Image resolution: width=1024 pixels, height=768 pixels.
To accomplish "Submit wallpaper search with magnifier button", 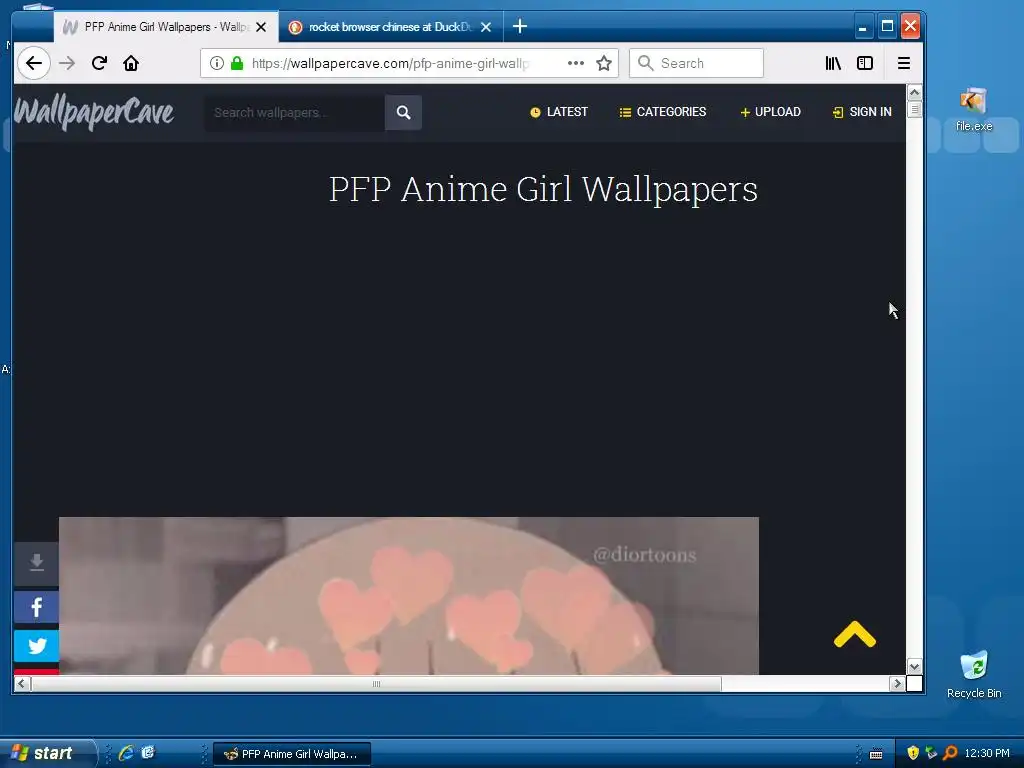I will (403, 112).
